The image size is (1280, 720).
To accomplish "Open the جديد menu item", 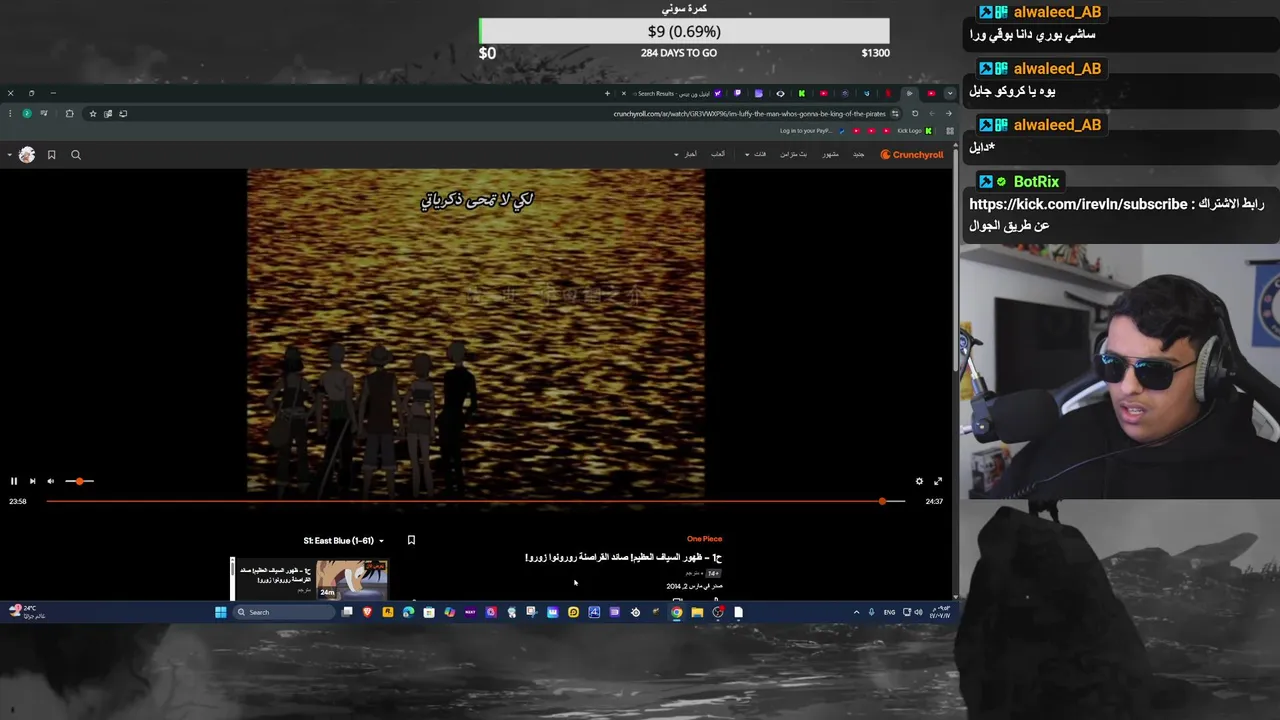I will (x=858, y=154).
